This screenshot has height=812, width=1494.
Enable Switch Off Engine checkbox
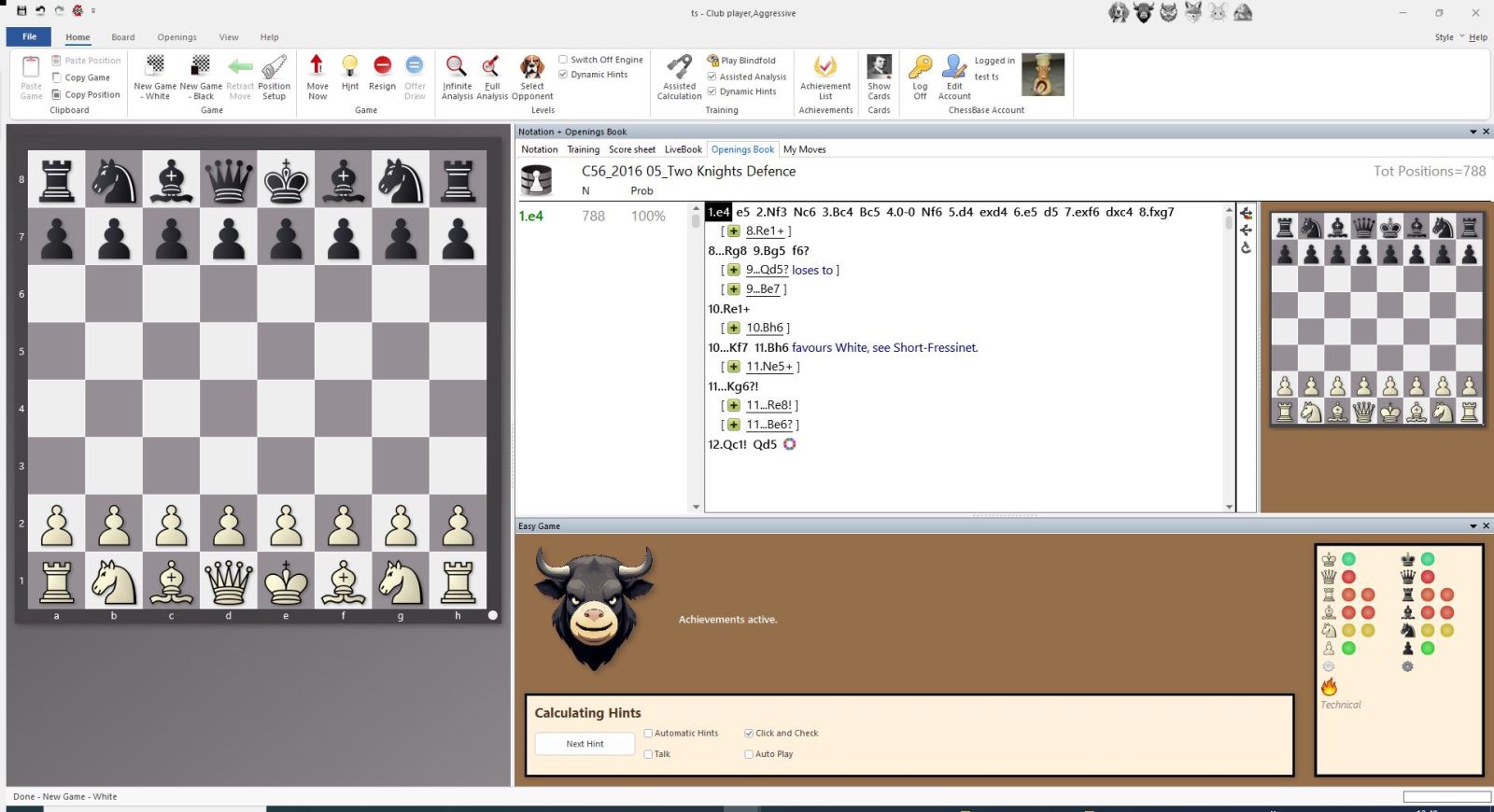pyautogui.click(x=563, y=60)
